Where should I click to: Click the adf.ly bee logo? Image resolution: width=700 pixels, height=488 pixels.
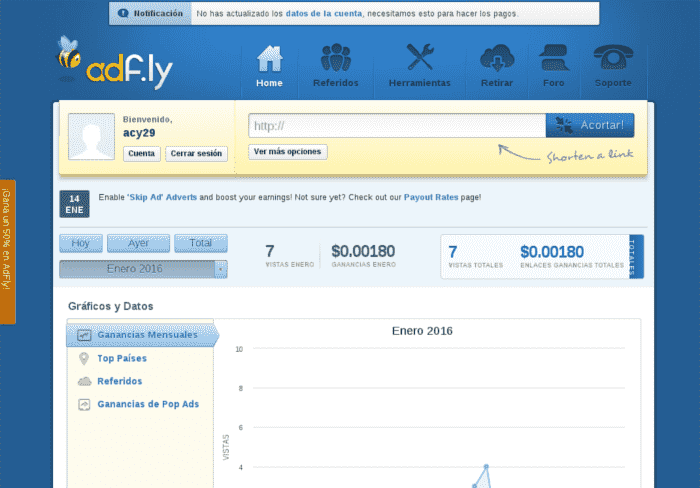point(115,63)
